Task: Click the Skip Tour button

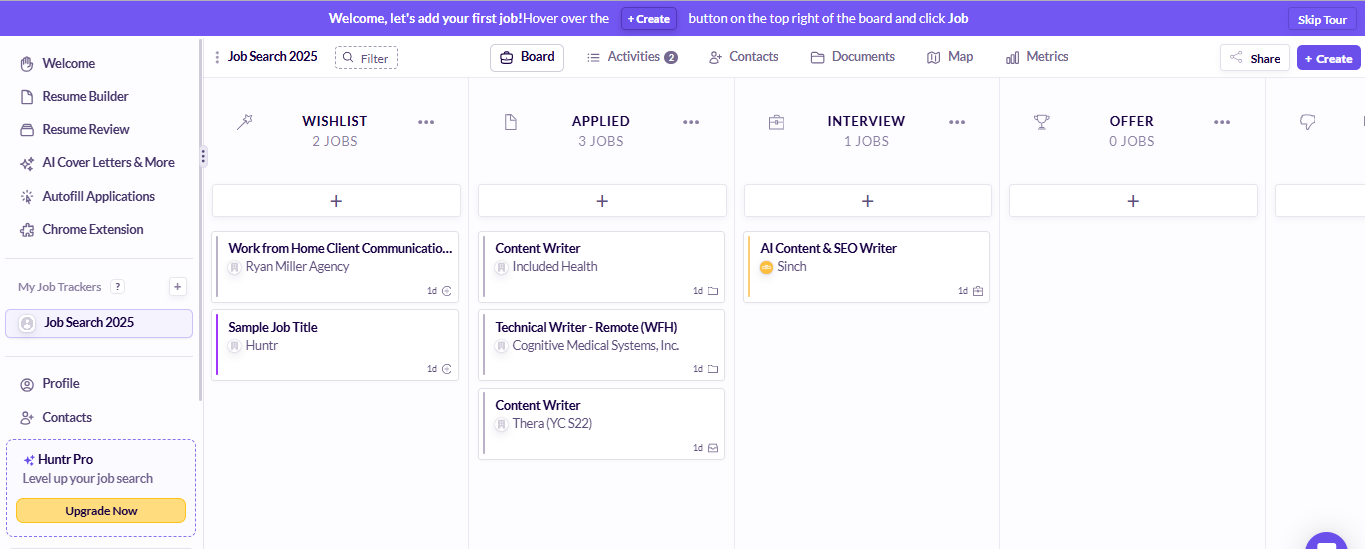Action: pyautogui.click(x=1322, y=19)
